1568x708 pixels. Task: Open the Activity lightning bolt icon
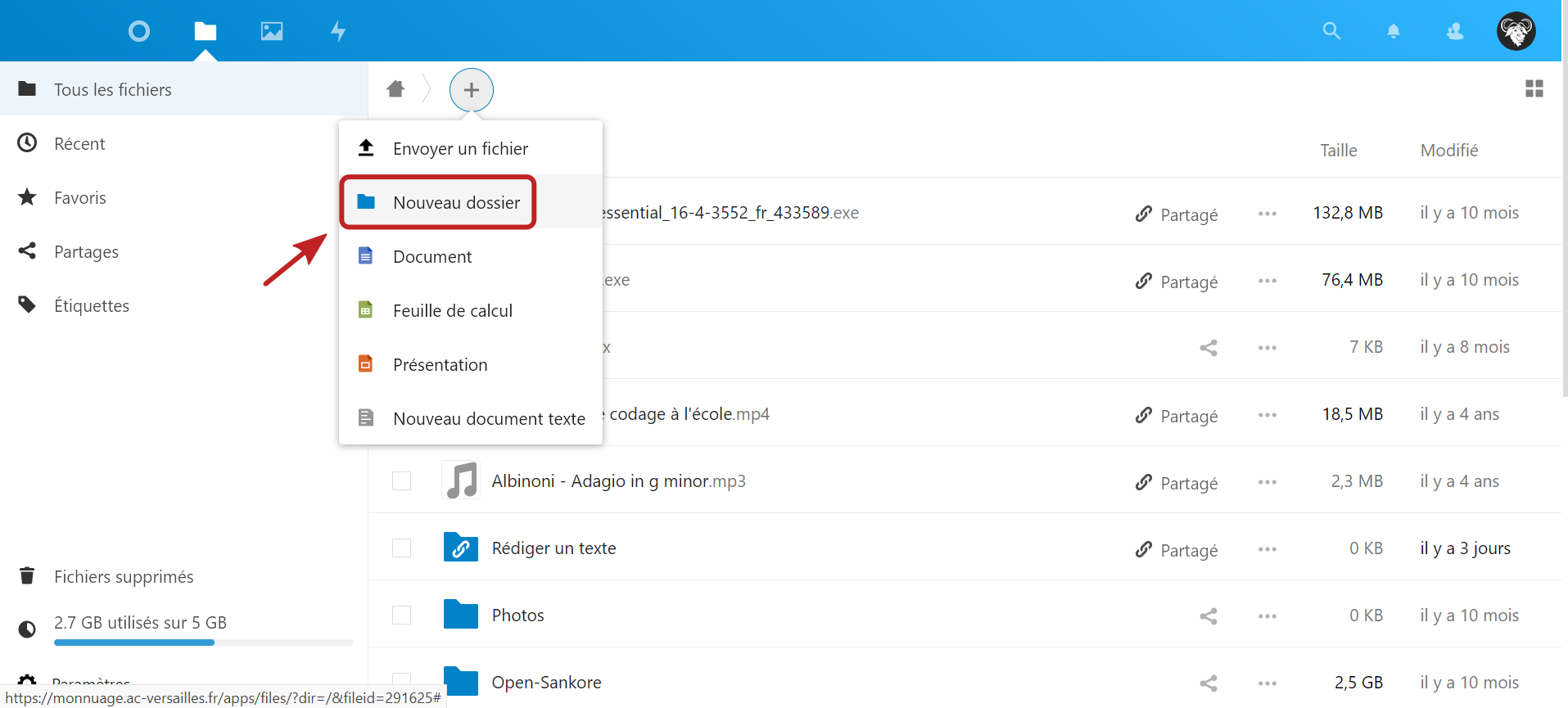pos(338,31)
